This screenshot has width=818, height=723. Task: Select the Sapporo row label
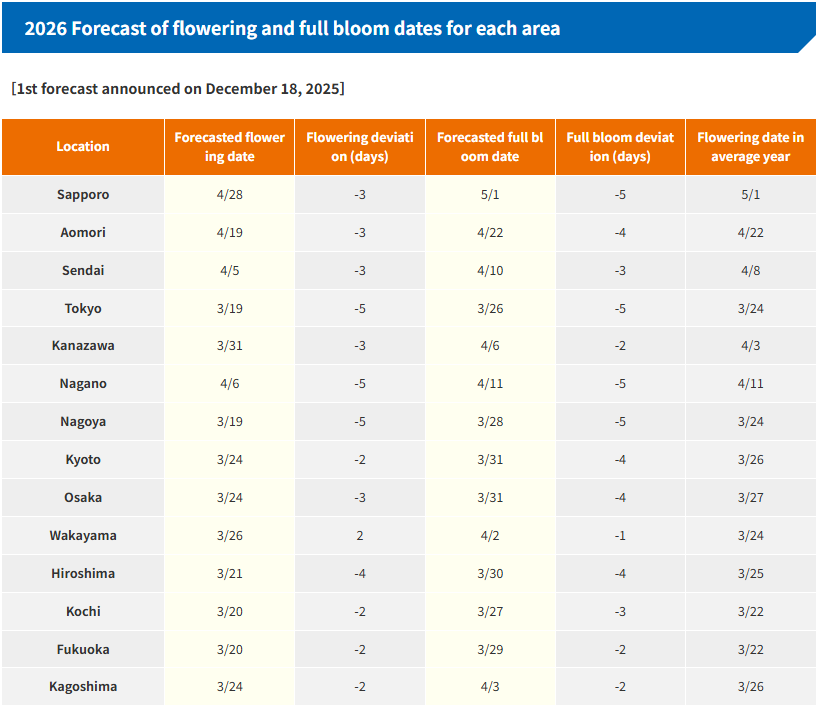(83, 195)
